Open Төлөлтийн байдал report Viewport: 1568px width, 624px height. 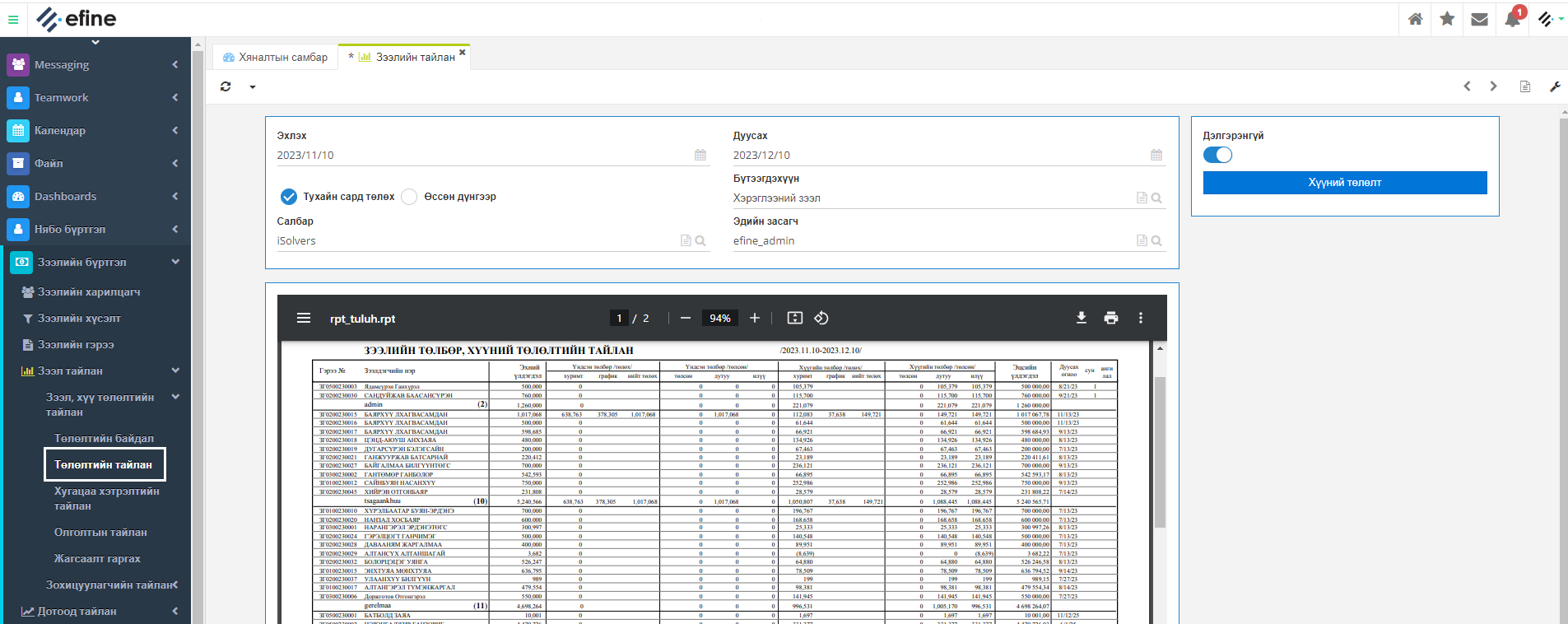[x=104, y=439]
